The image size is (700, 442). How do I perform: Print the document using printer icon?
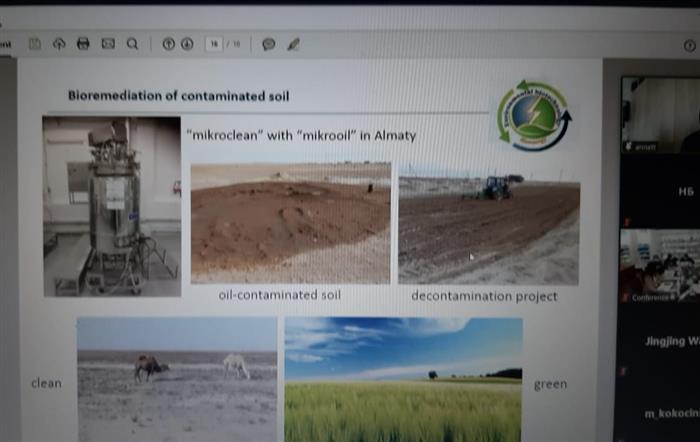83,44
